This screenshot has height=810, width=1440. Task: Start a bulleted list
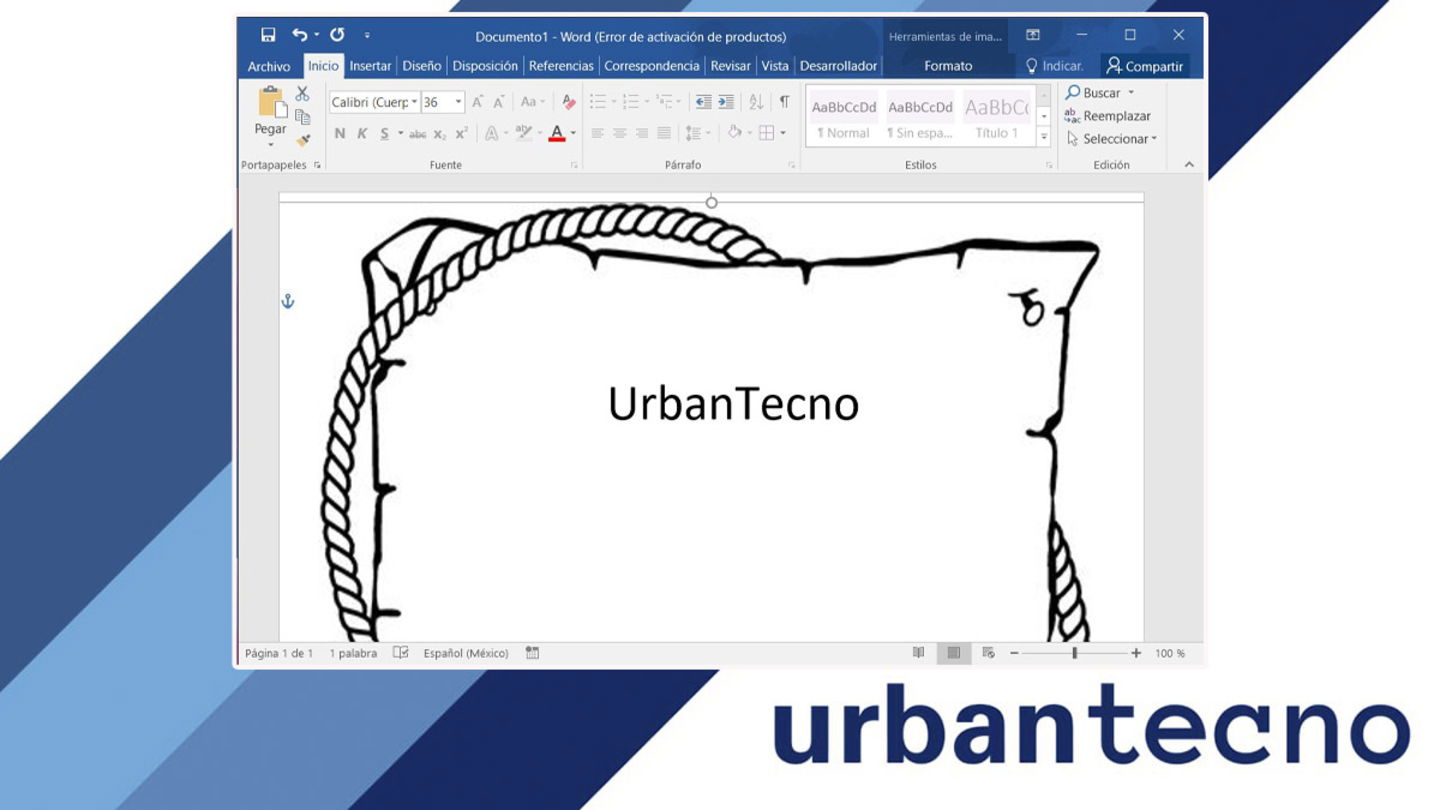pos(598,102)
